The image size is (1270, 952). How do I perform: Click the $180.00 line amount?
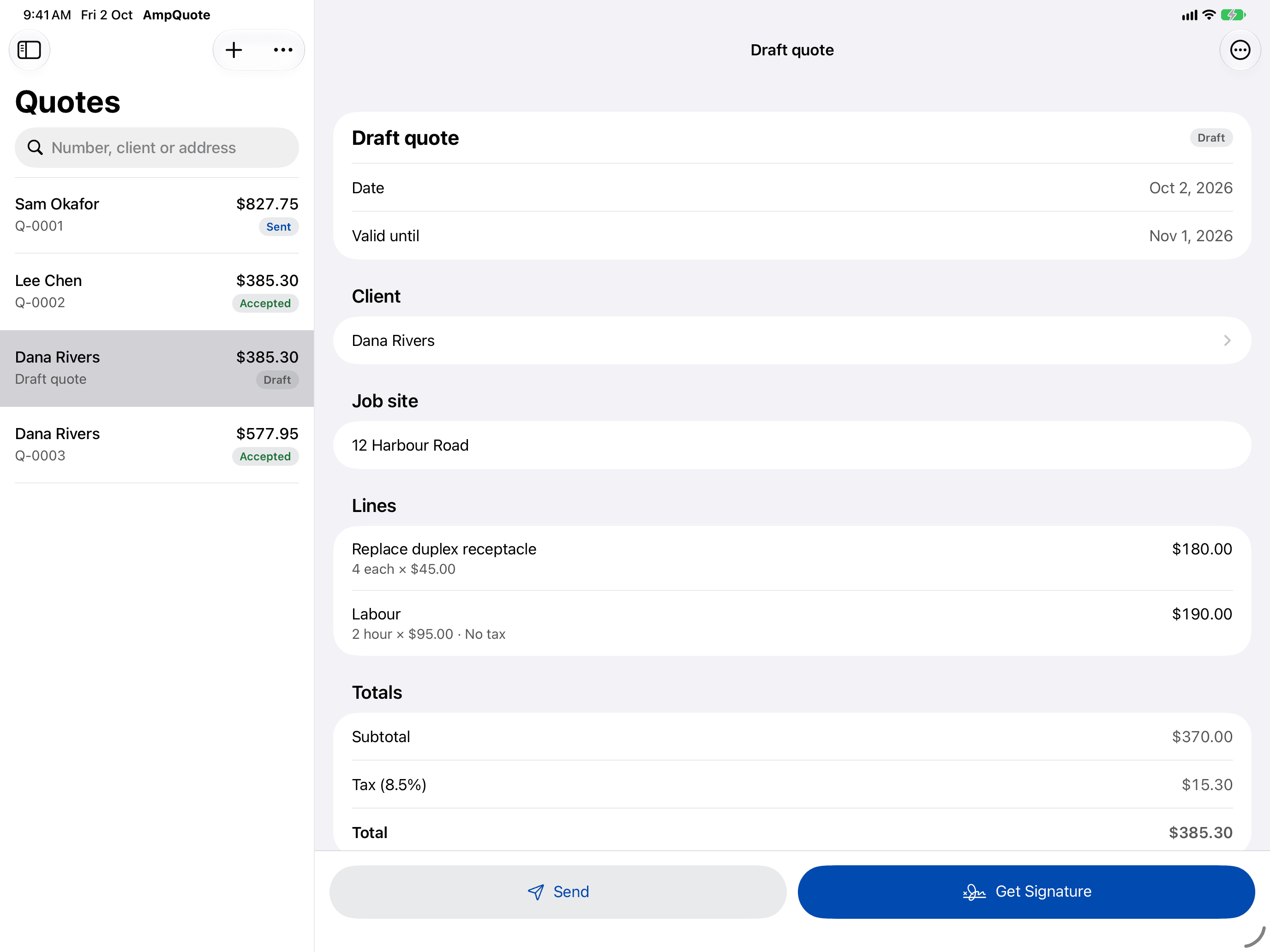point(1202,549)
